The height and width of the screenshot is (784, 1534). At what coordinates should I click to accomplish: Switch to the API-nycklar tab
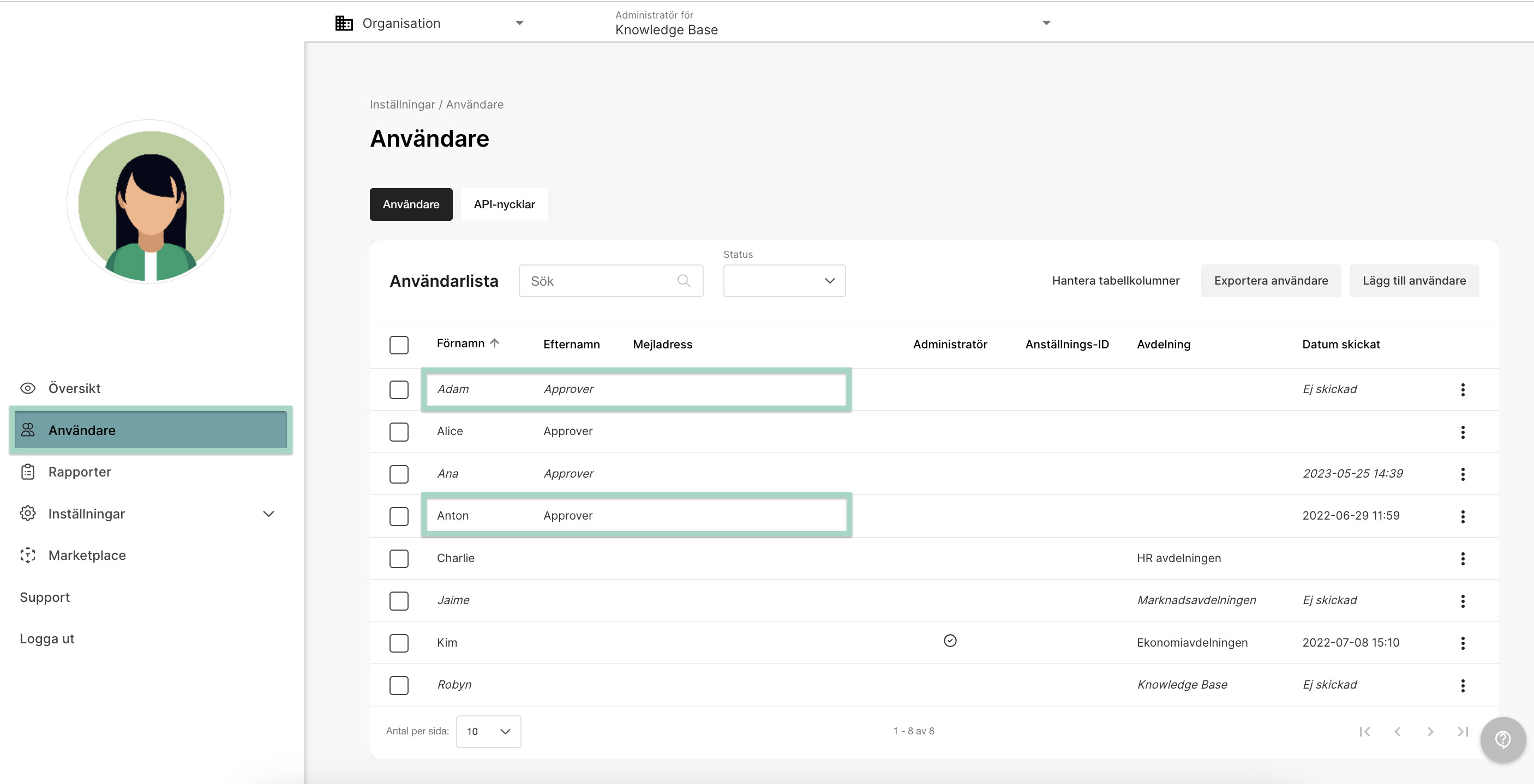point(504,204)
